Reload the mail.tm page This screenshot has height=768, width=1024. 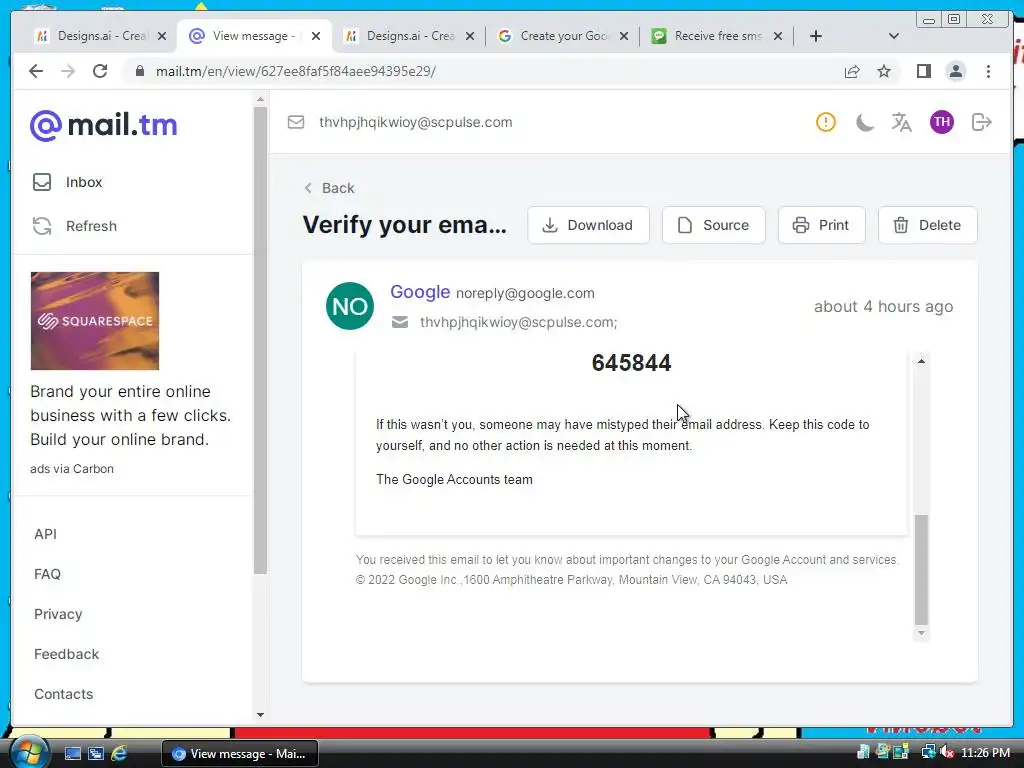pyautogui.click(x=100, y=71)
